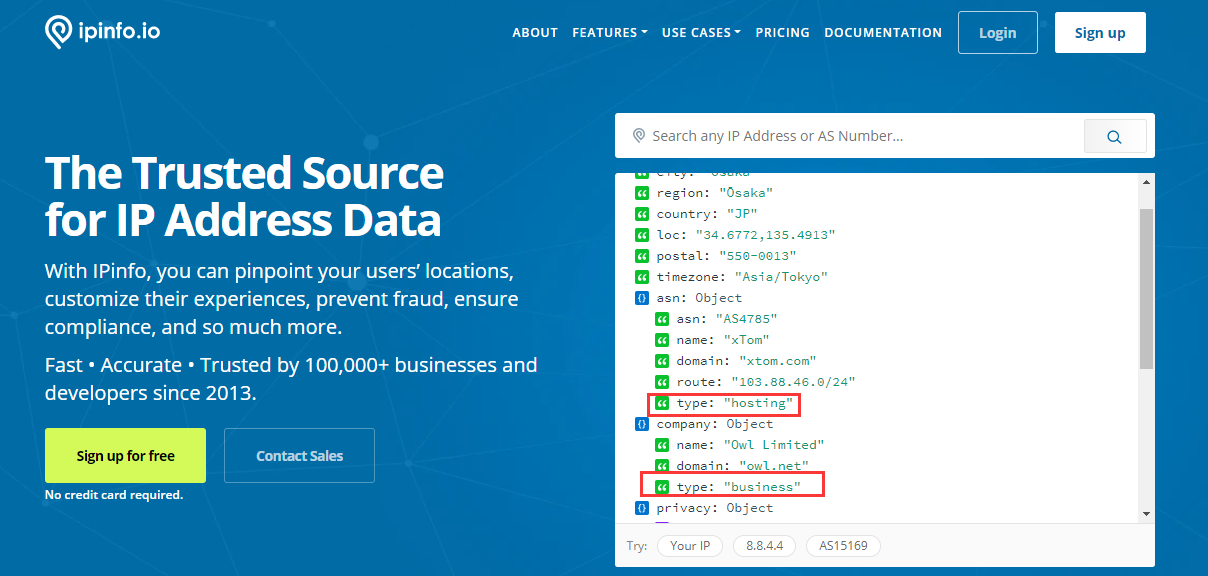
Task: Click the Sign up button in header
Action: pyautogui.click(x=1100, y=33)
